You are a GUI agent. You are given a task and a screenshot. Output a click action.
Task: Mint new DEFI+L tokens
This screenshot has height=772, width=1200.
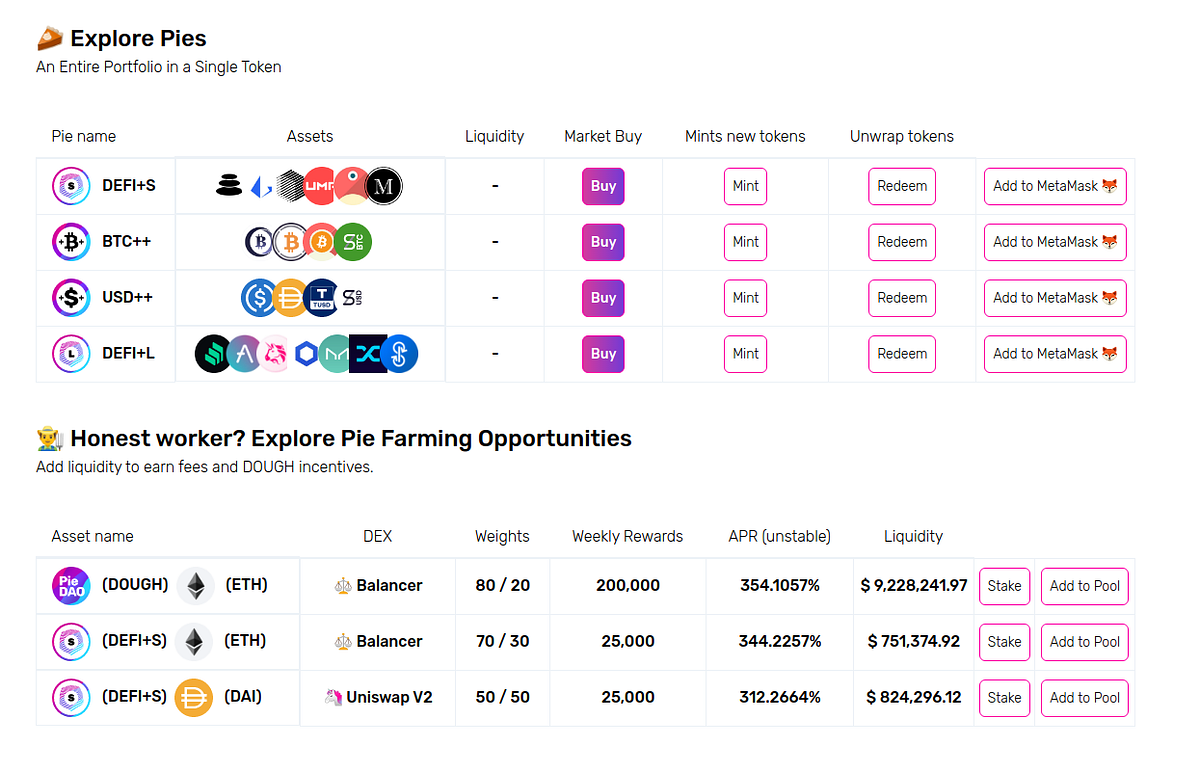(x=746, y=354)
